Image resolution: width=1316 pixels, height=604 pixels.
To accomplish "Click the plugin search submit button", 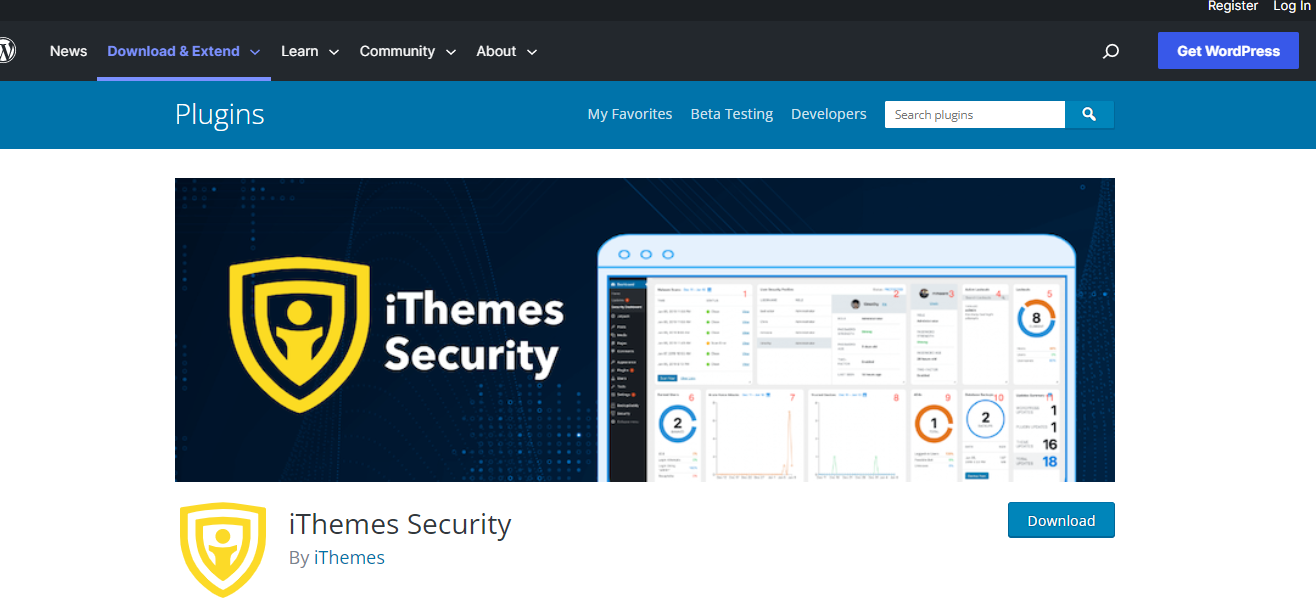I will (x=1090, y=114).
